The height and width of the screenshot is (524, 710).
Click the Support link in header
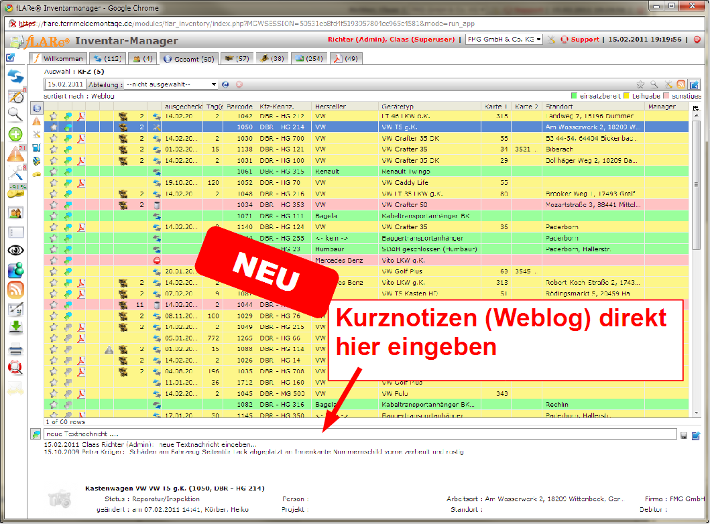[583, 40]
